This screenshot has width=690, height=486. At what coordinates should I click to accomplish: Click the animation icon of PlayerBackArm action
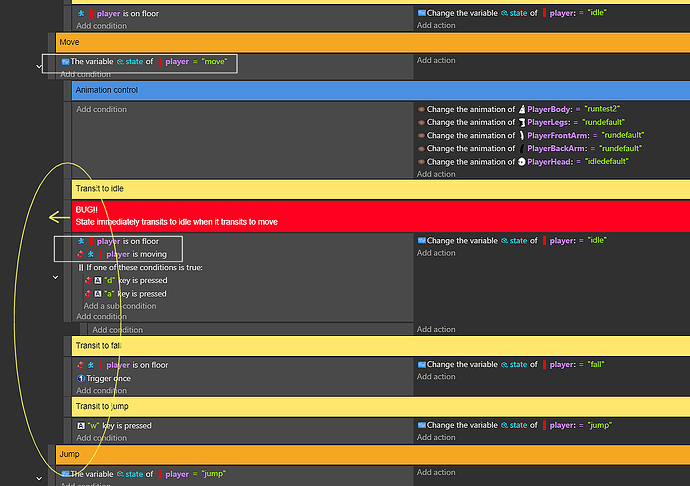click(422, 148)
